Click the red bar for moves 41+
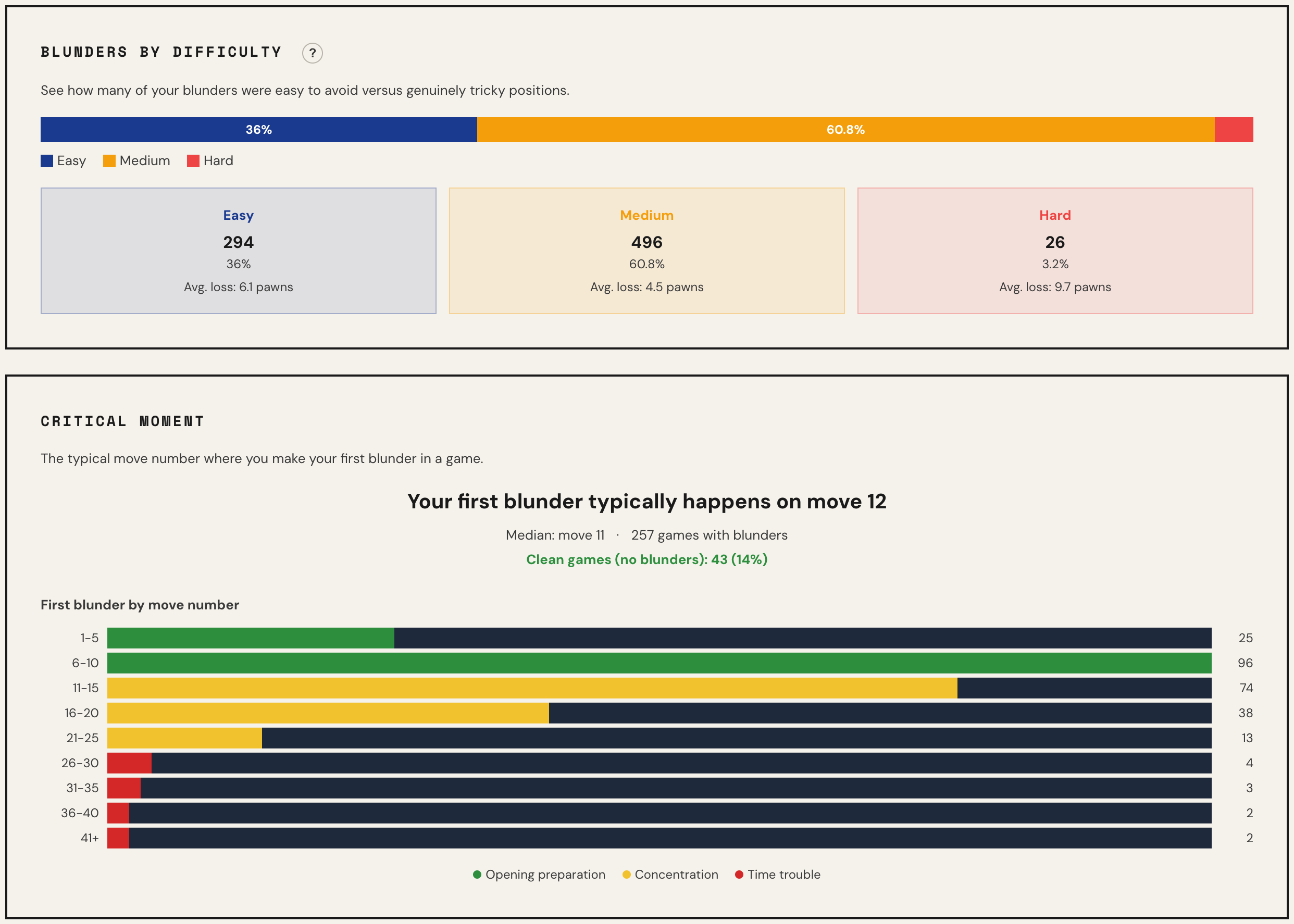The width and height of the screenshot is (1294, 924). [118, 838]
